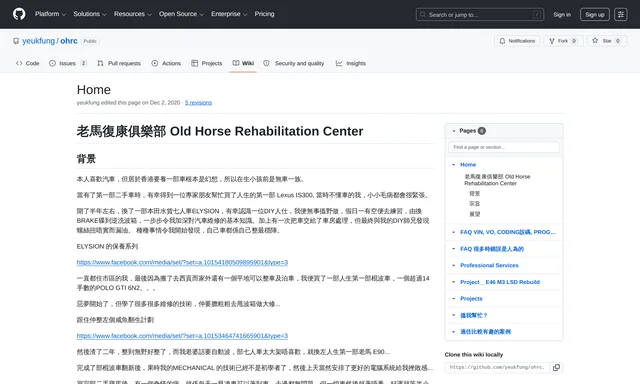The image size is (640, 384).
Task: Jump to the 展望 sidebar section
Action: 474,214
